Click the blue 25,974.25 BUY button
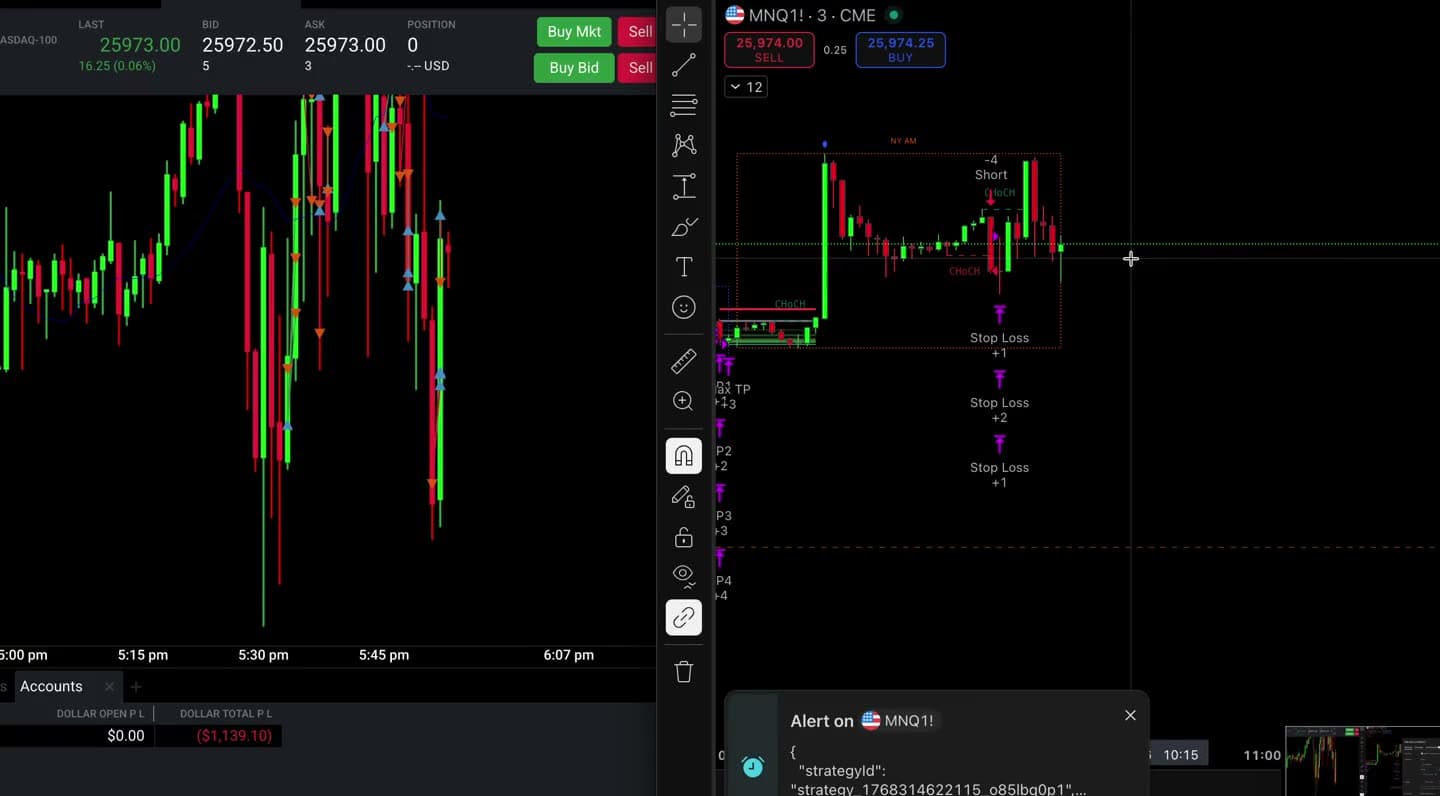1440x796 pixels. [900, 50]
